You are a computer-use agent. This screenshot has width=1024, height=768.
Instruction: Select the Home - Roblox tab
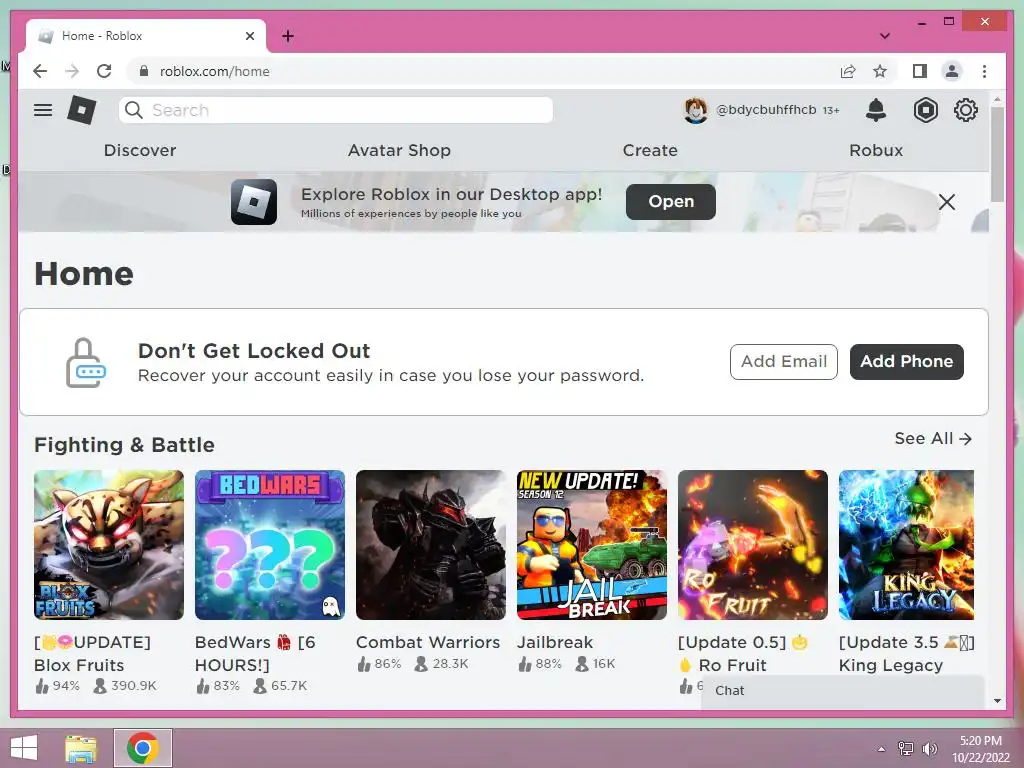pos(145,36)
